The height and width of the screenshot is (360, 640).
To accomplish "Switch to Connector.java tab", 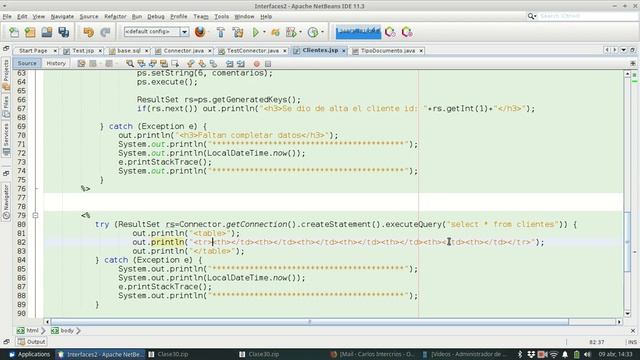I will tap(183, 51).
